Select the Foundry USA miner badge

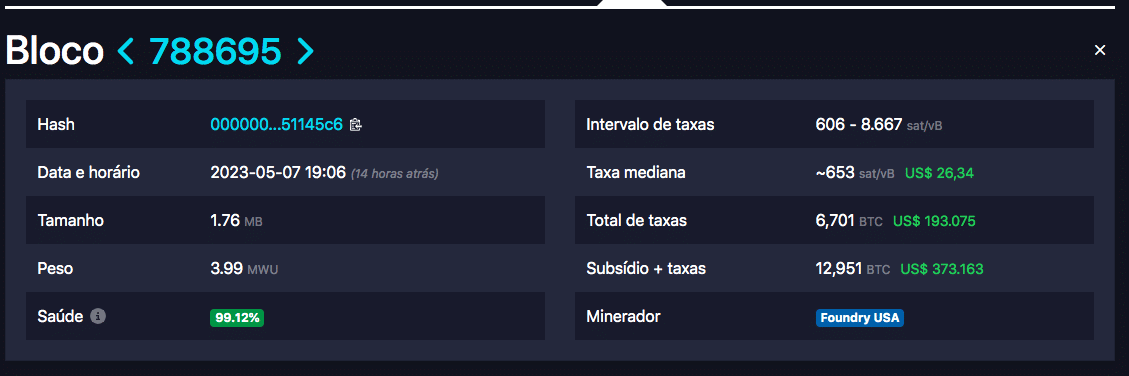pos(860,318)
